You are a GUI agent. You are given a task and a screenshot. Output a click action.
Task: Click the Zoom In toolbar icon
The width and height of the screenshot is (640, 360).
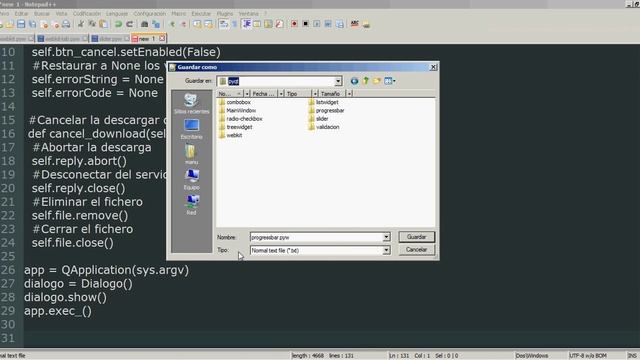[x=172, y=24]
